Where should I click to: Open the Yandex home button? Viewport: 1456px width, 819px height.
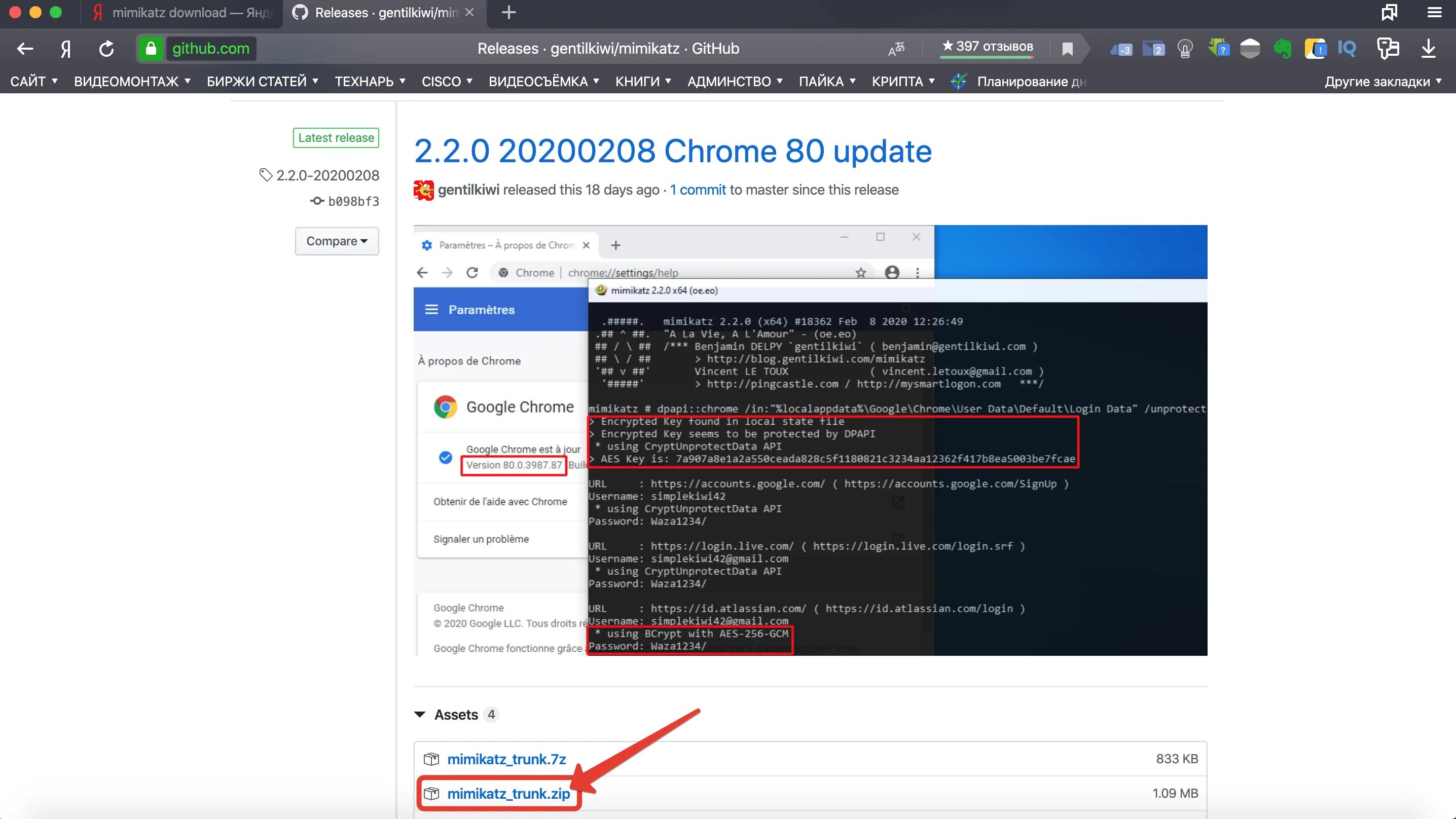(x=65, y=49)
